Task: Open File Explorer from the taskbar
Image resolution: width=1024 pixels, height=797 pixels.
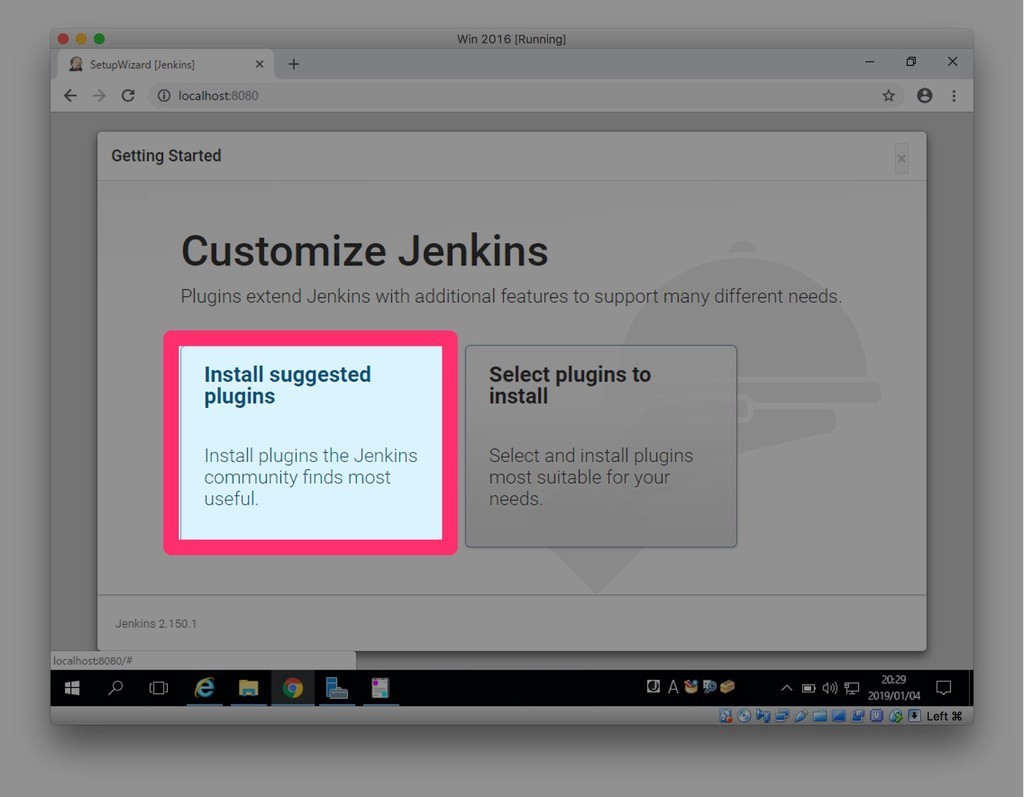Action: pyautogui.click(x=248, y=688)
